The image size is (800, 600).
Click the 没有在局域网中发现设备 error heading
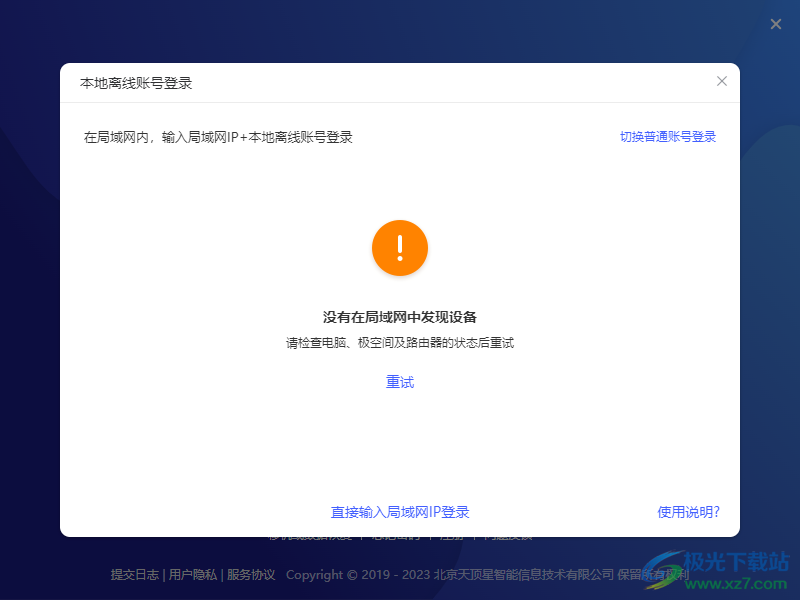tap(400, 315)
